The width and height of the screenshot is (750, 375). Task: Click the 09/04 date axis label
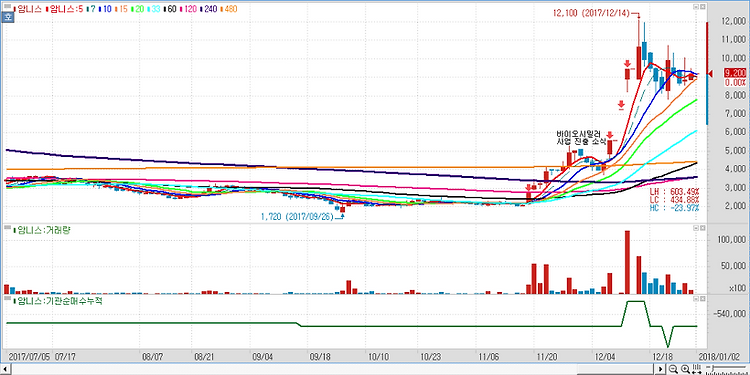[262, 357]
